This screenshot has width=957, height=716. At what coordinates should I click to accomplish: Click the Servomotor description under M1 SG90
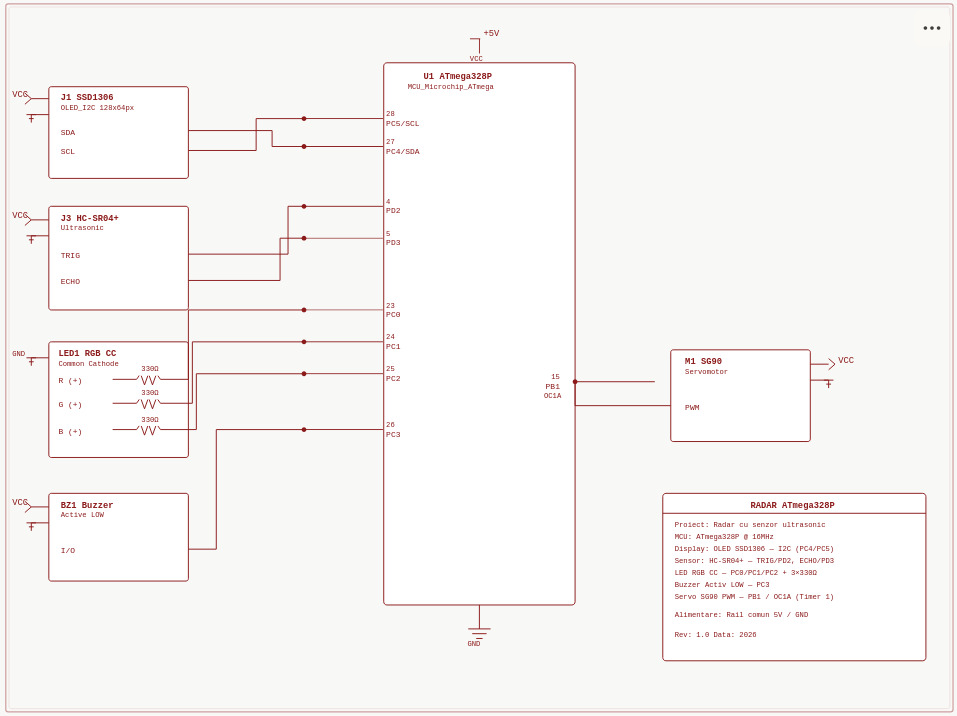[x=706, y=371]
